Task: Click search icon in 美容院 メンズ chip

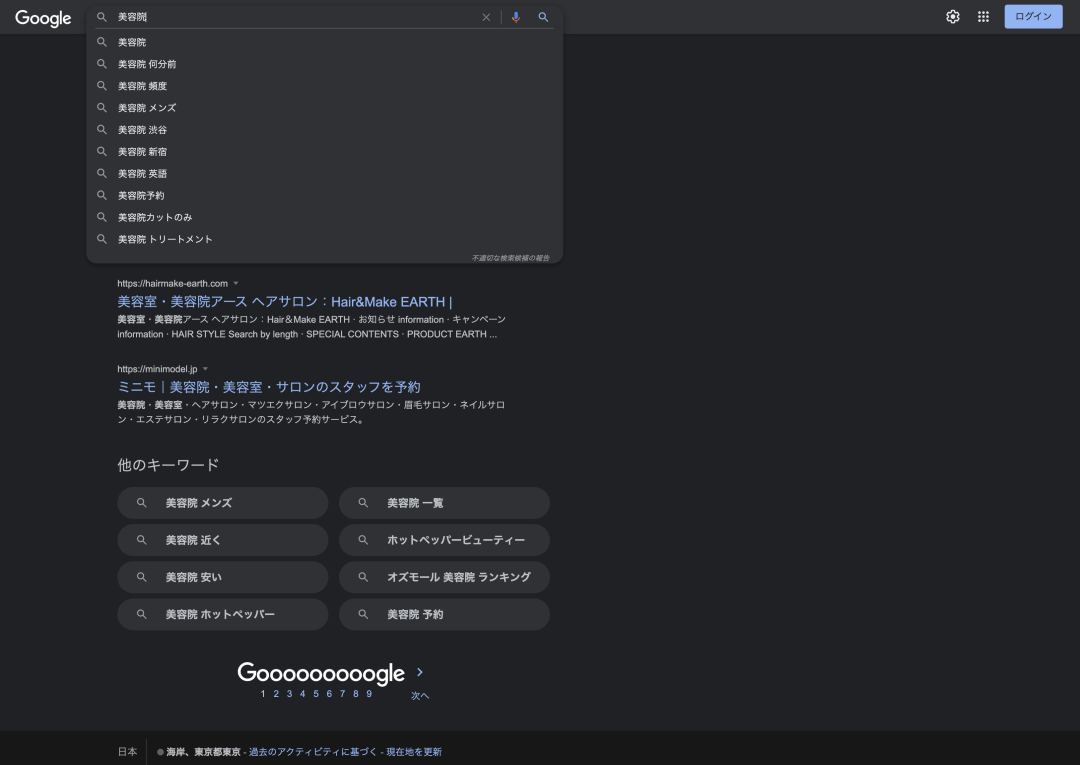Action: [x=141, y=503]
